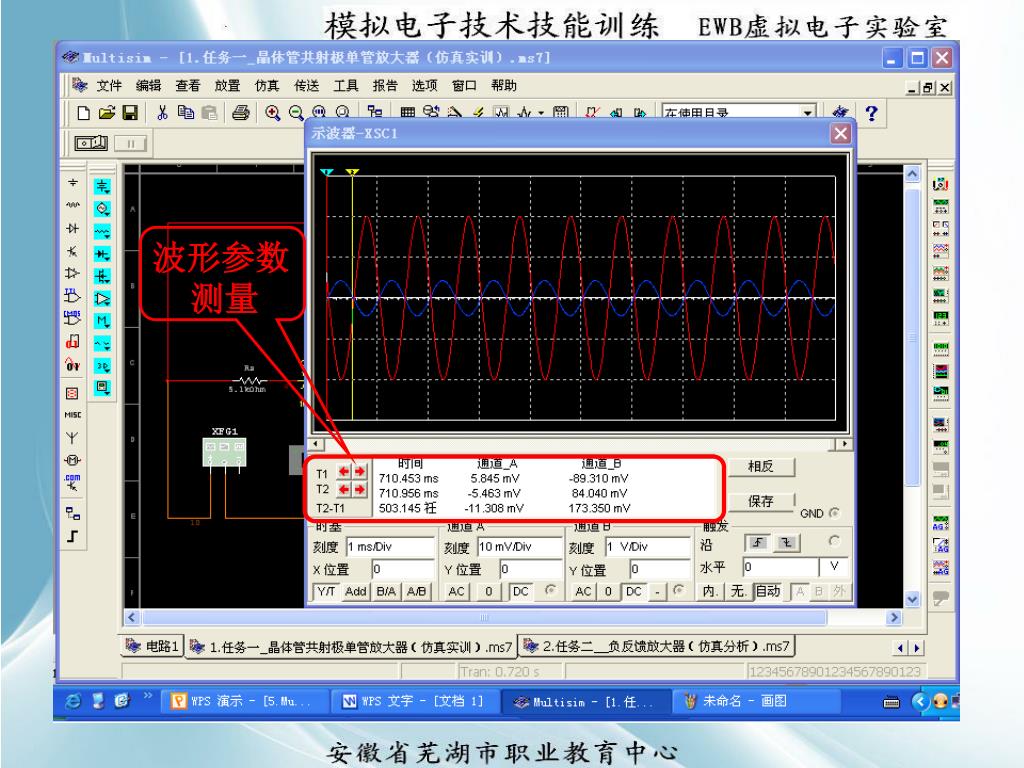This screenshot has width=1024, height=768.
Task: Click the timebase 刻度 1 ms/Div field
Action: pyautogui.click(x=390, y=547)
